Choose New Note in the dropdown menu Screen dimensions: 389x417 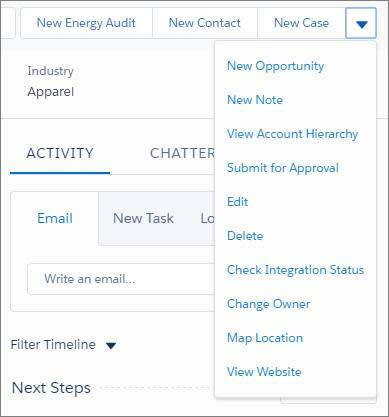pos(255,100)
